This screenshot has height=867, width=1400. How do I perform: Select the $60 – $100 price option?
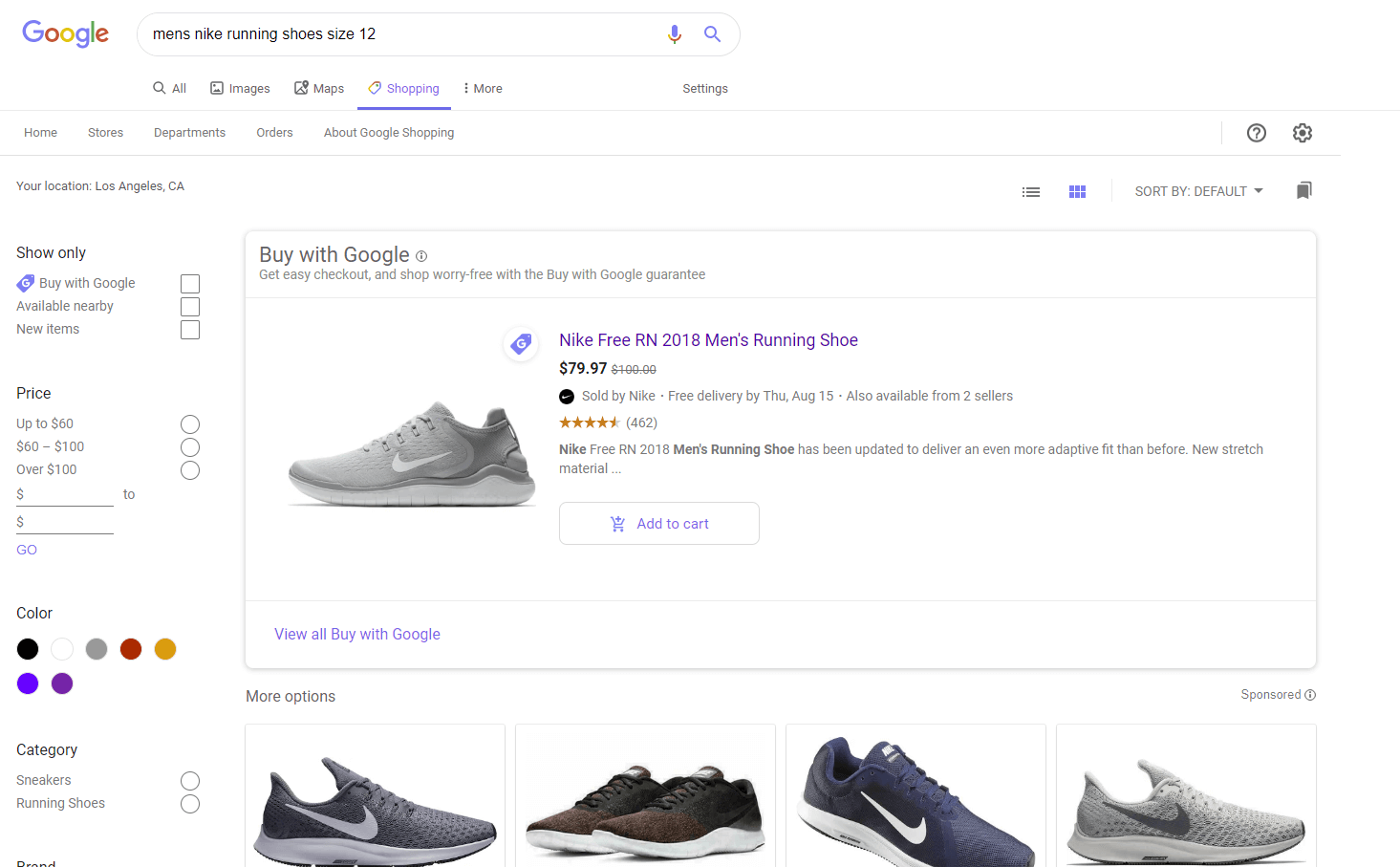(x=190, y=447)
